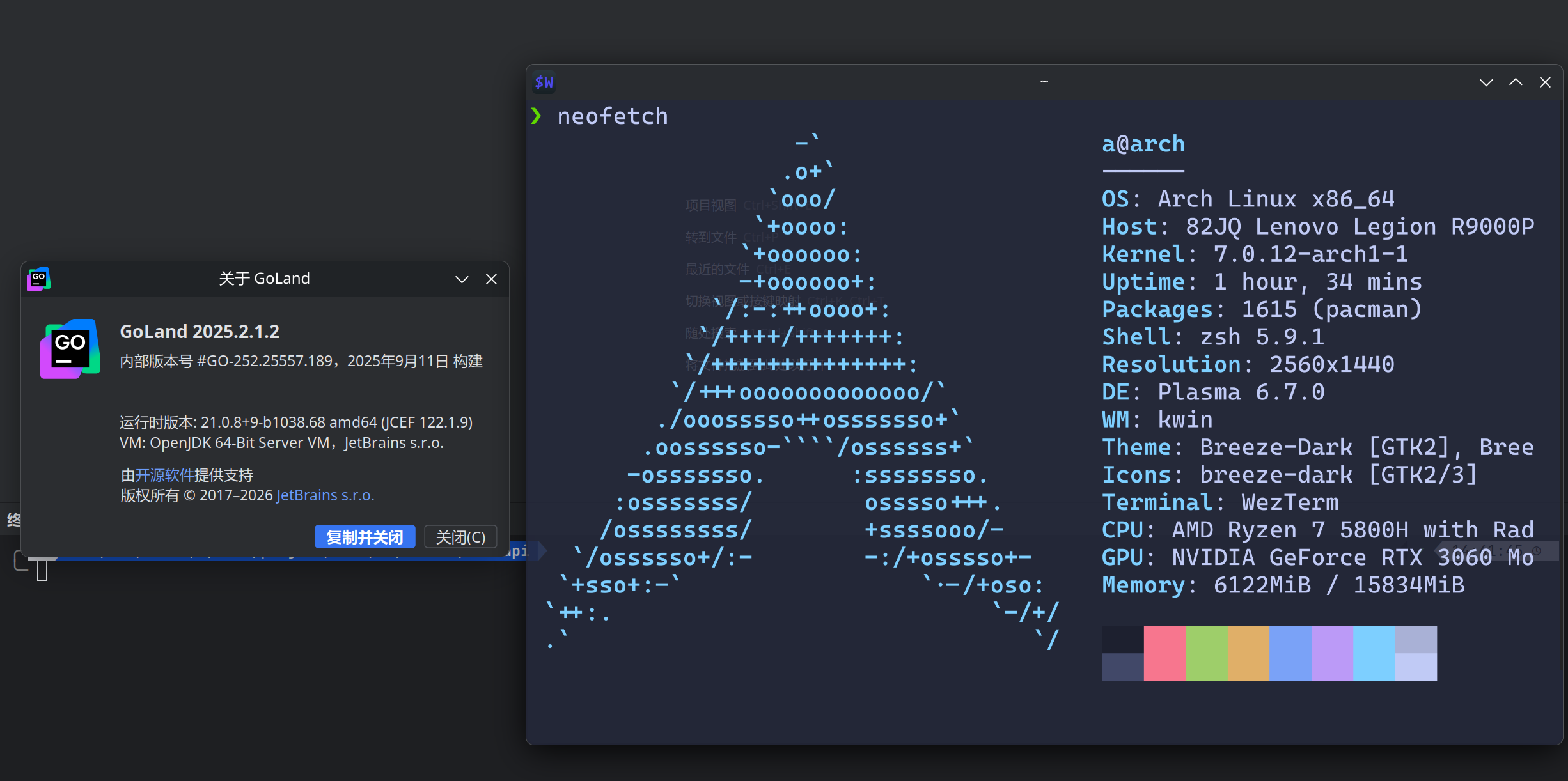Click the build number line #GO-252.25557.189
This screenshot has height=781, width=1568.
301,361
